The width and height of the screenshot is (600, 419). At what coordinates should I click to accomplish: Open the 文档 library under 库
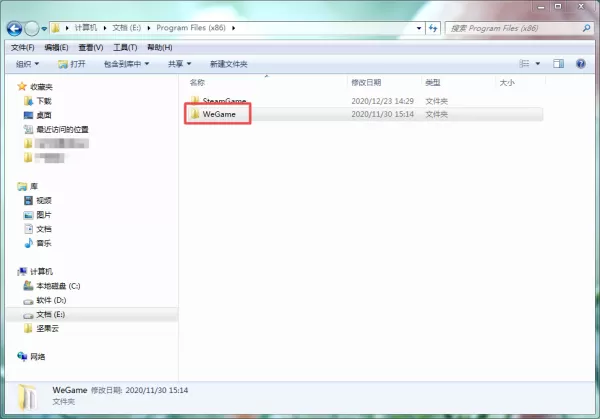pos(44,229)
